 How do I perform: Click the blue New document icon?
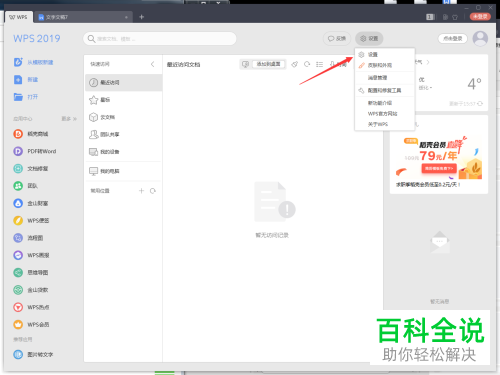(x=18, y=80)
